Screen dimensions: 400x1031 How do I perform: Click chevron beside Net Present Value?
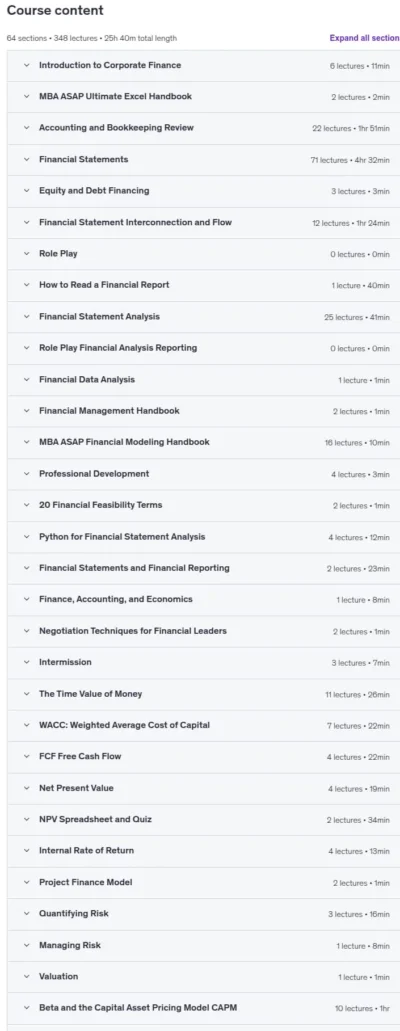point(26,788)
